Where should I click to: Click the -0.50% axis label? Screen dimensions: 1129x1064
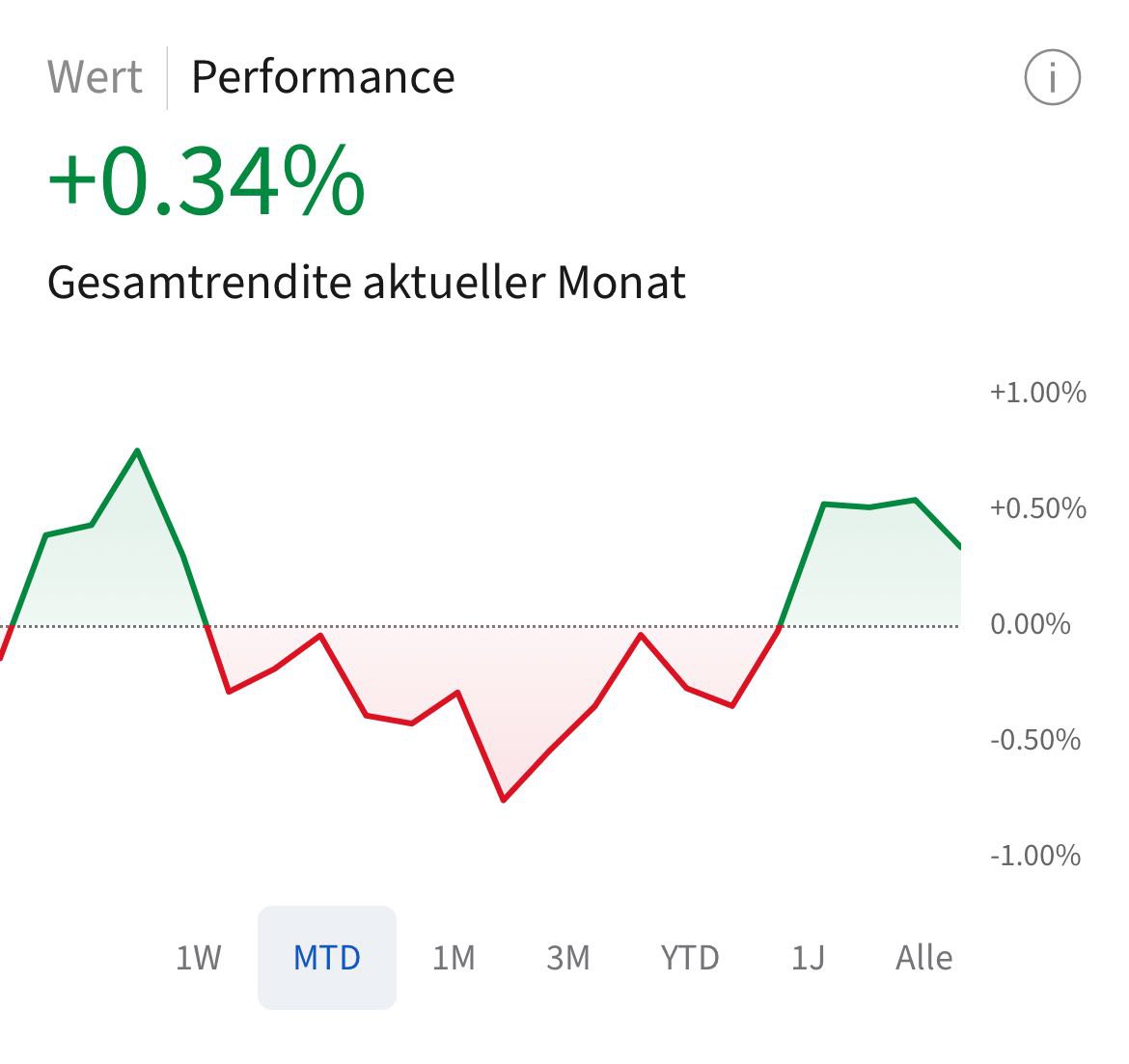coord(1034,740)
